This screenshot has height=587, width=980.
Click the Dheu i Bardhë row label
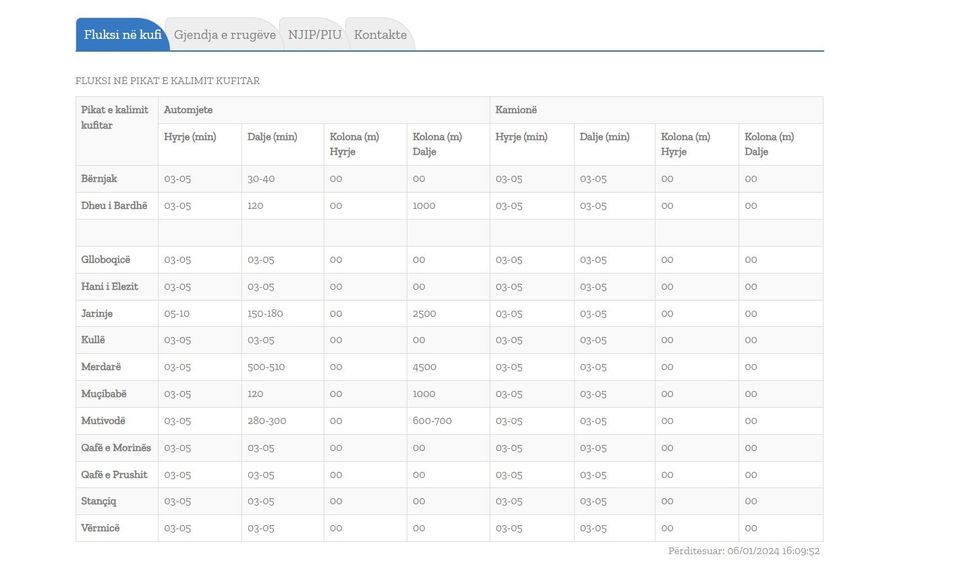pos(114,206)
